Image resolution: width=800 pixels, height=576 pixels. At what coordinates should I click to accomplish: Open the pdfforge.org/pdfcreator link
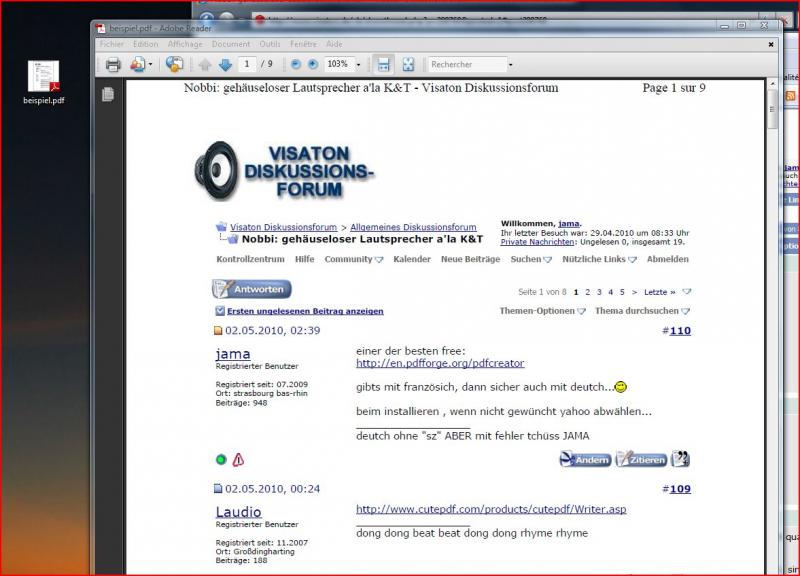point(440,363)
